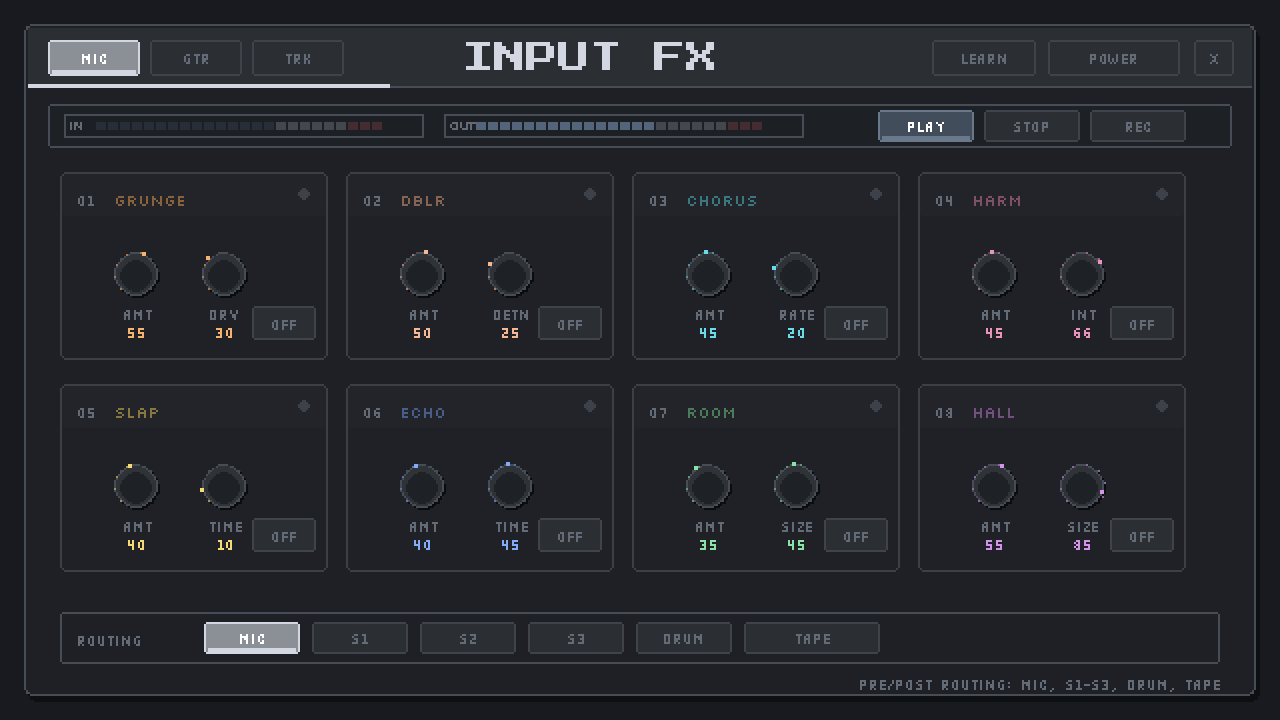This screenshot has width=1280, height=720.
Task: Click the GRUNGE effect title
Action: pyautogui.click(x=150, y=201)
